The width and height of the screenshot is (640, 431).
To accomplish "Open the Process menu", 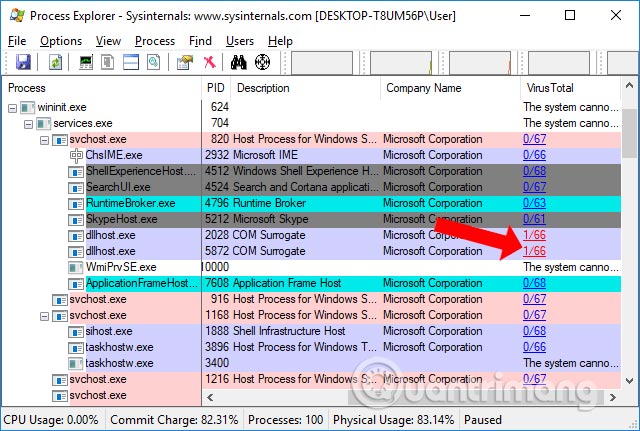I will point(155,41).
